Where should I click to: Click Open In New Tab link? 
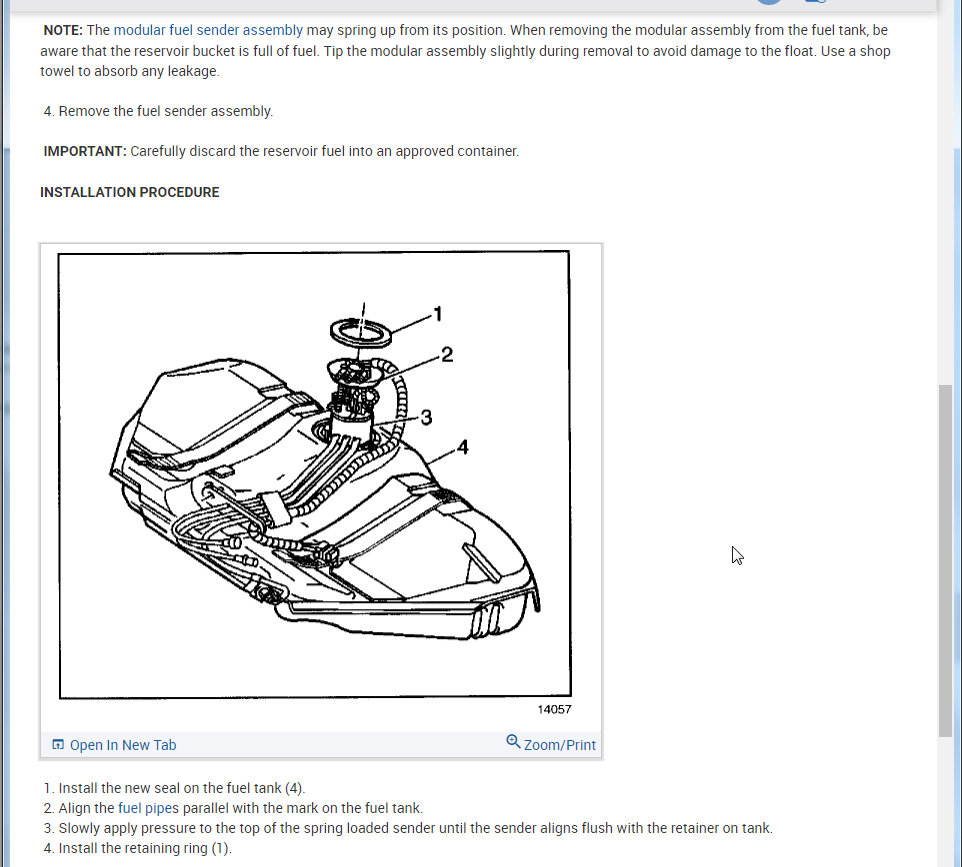123,745
